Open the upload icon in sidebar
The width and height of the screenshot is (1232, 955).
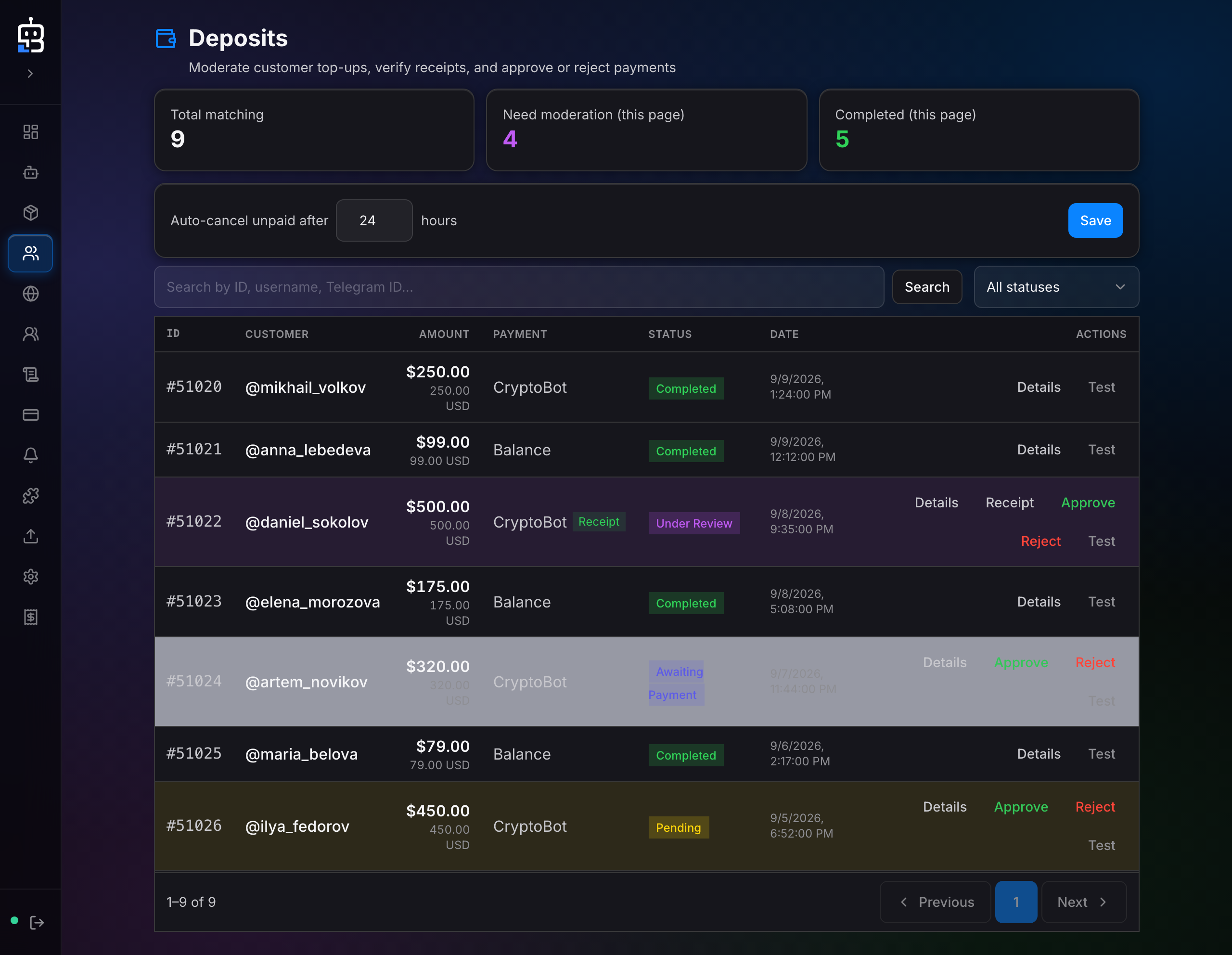point(30,536)
